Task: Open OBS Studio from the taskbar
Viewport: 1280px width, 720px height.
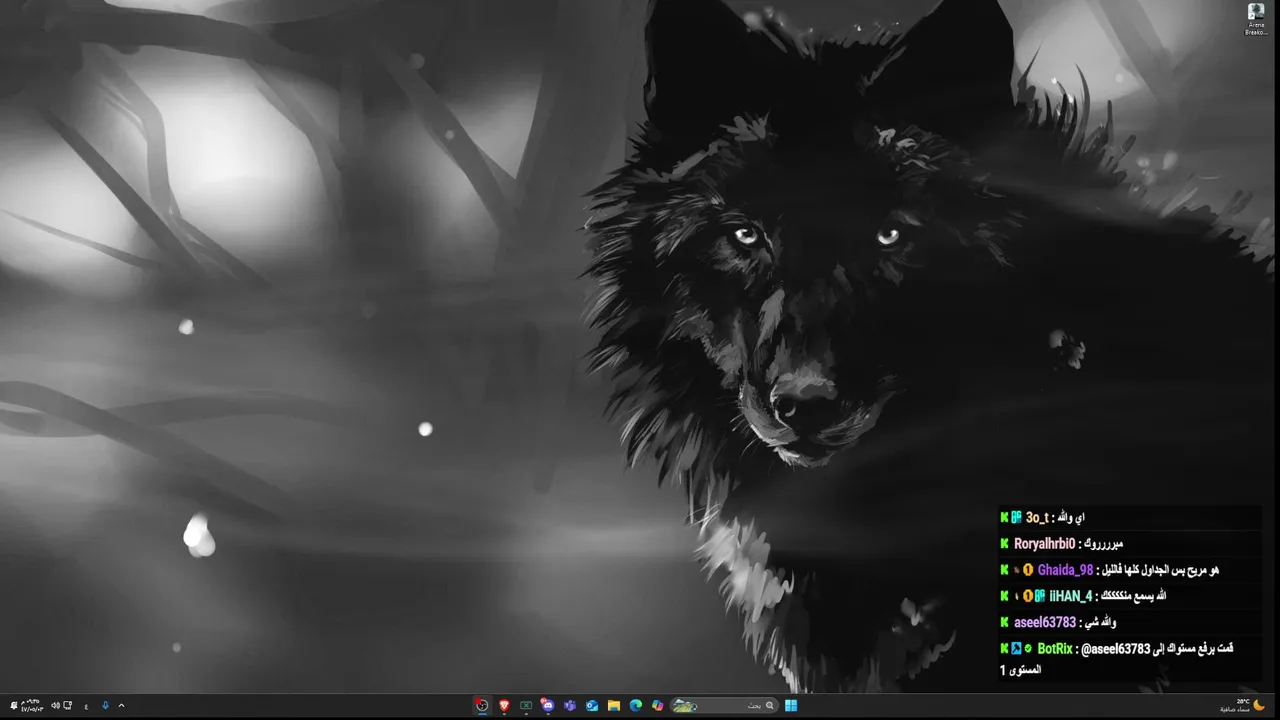Action: tap(482, 705)
